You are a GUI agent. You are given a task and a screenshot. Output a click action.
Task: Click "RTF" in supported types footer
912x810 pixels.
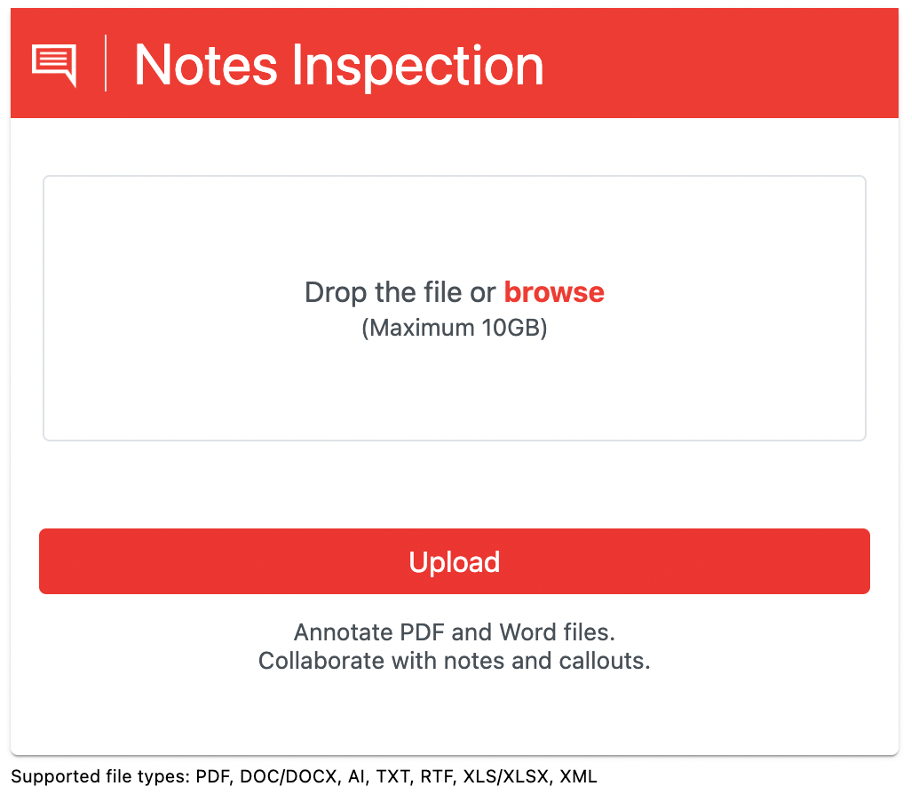tap(436, 776)
